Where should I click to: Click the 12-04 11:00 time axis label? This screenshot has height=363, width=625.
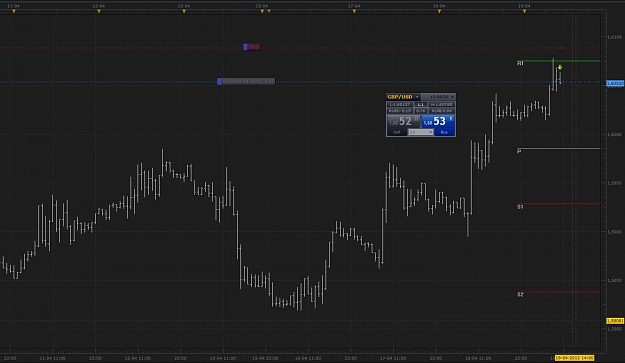coord(138,358)
